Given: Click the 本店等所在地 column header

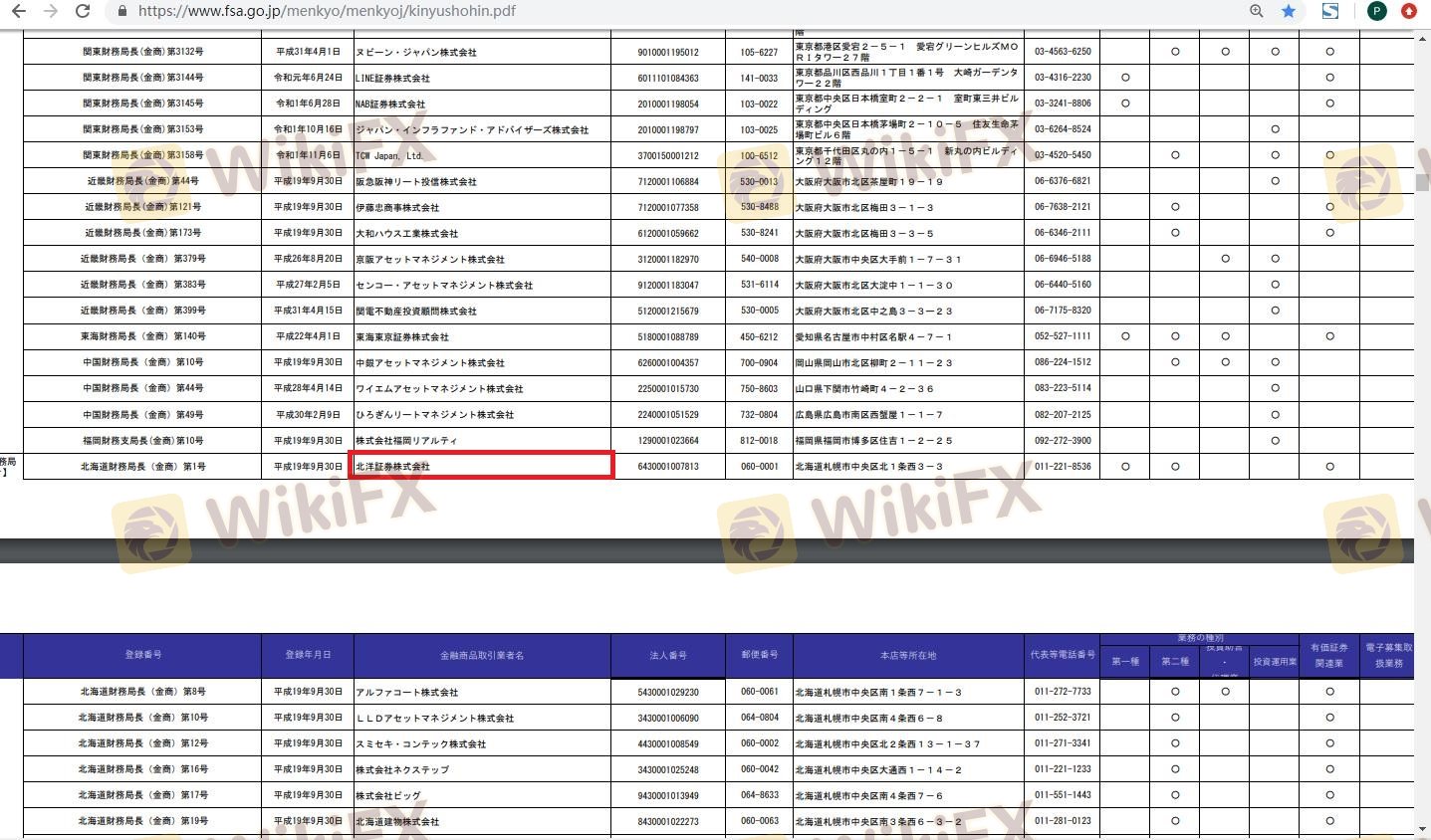Looking at the screenshot, I should (x=908, y=655).
